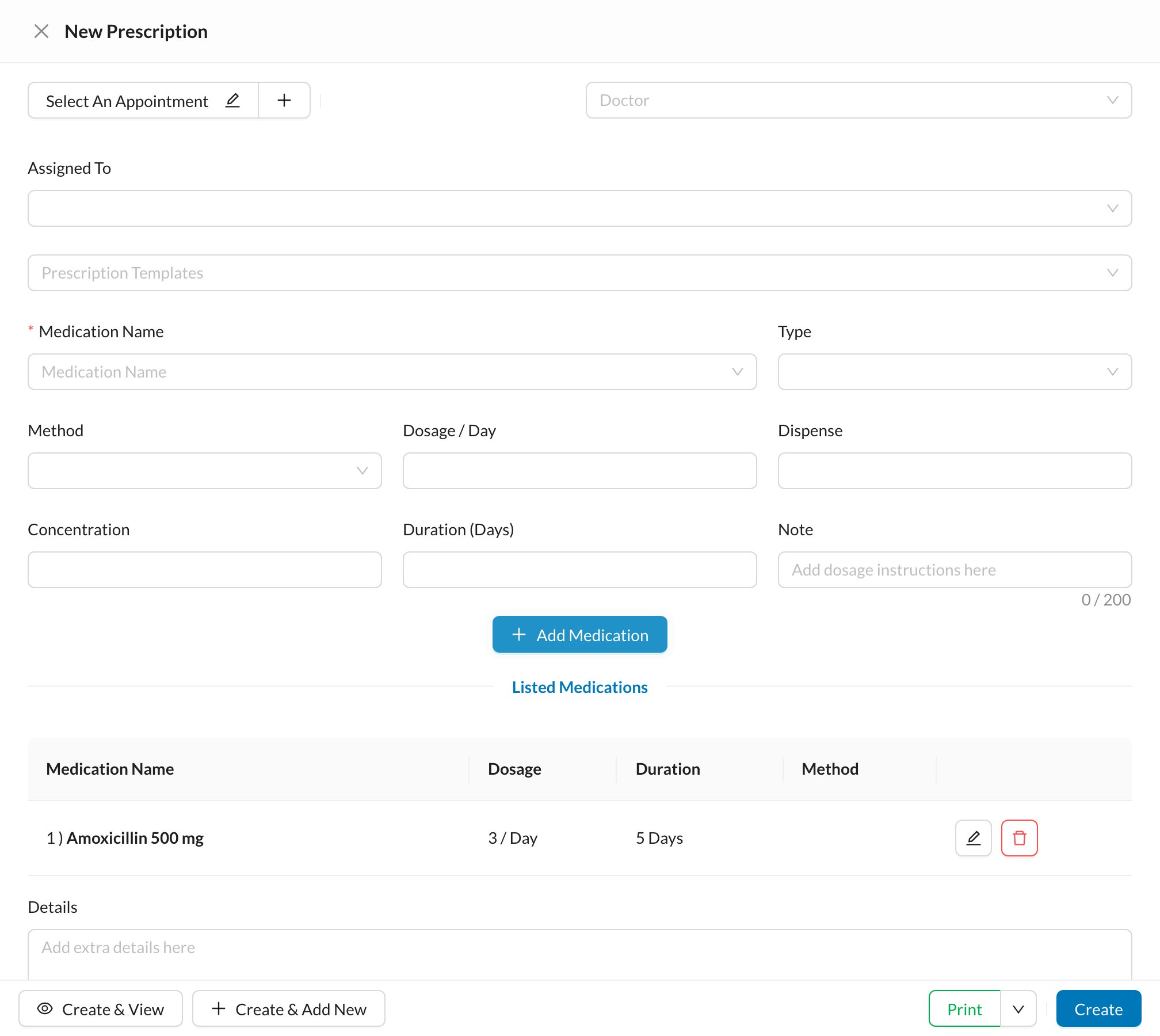Click the eye icon on Create & View
Viewport: 1160px width, 1036px height.
coord(45,1008)
